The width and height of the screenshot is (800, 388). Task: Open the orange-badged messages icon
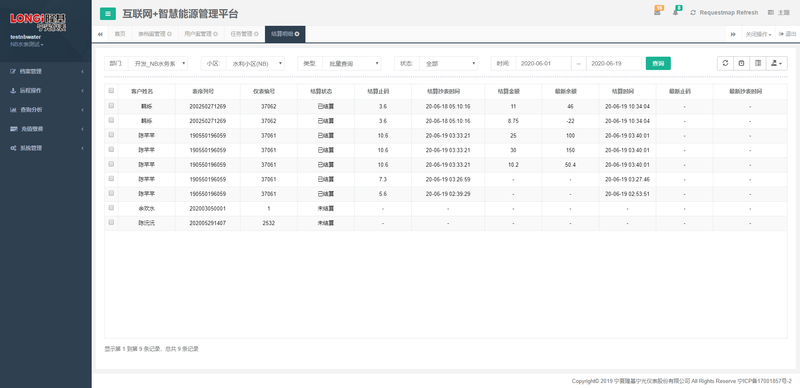point(657,11)
